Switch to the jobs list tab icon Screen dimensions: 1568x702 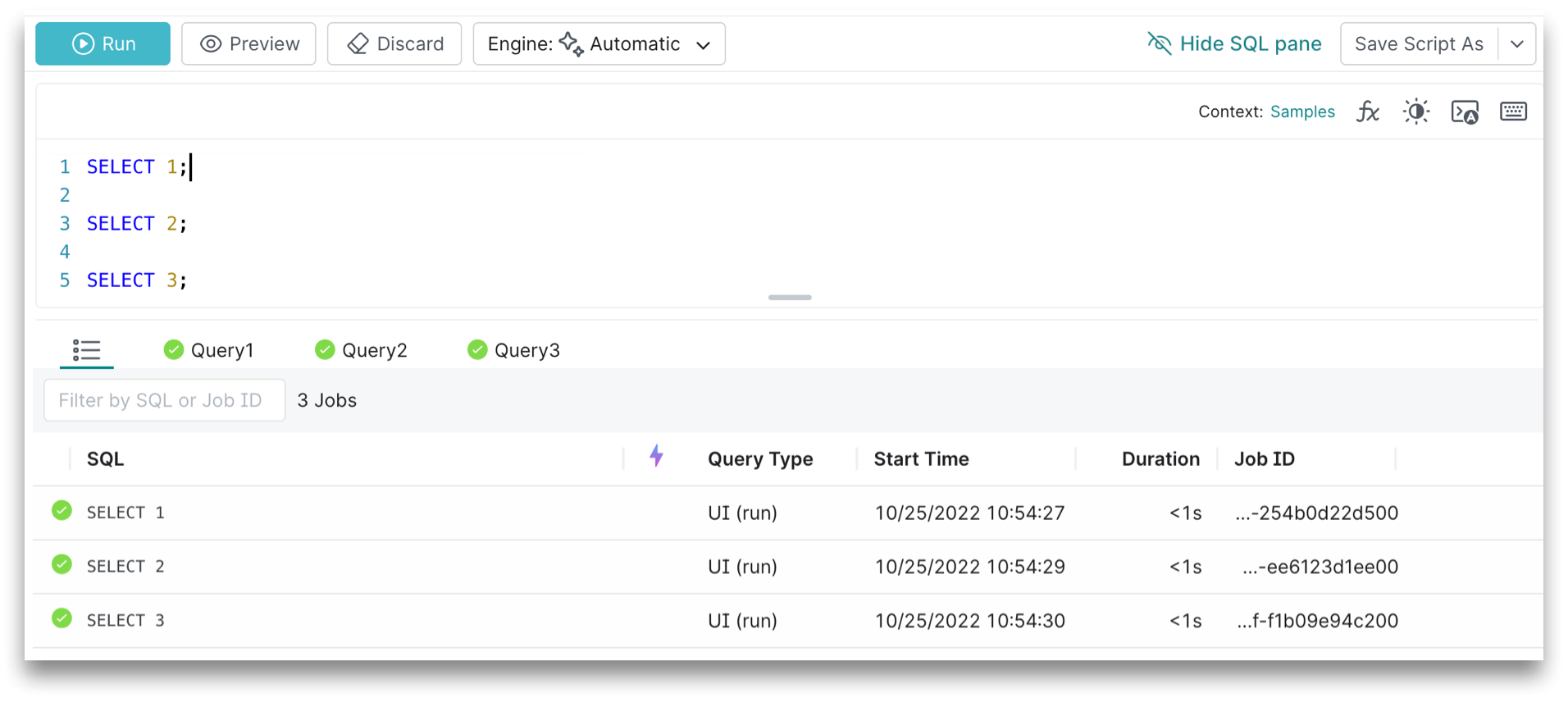point(86,351)
